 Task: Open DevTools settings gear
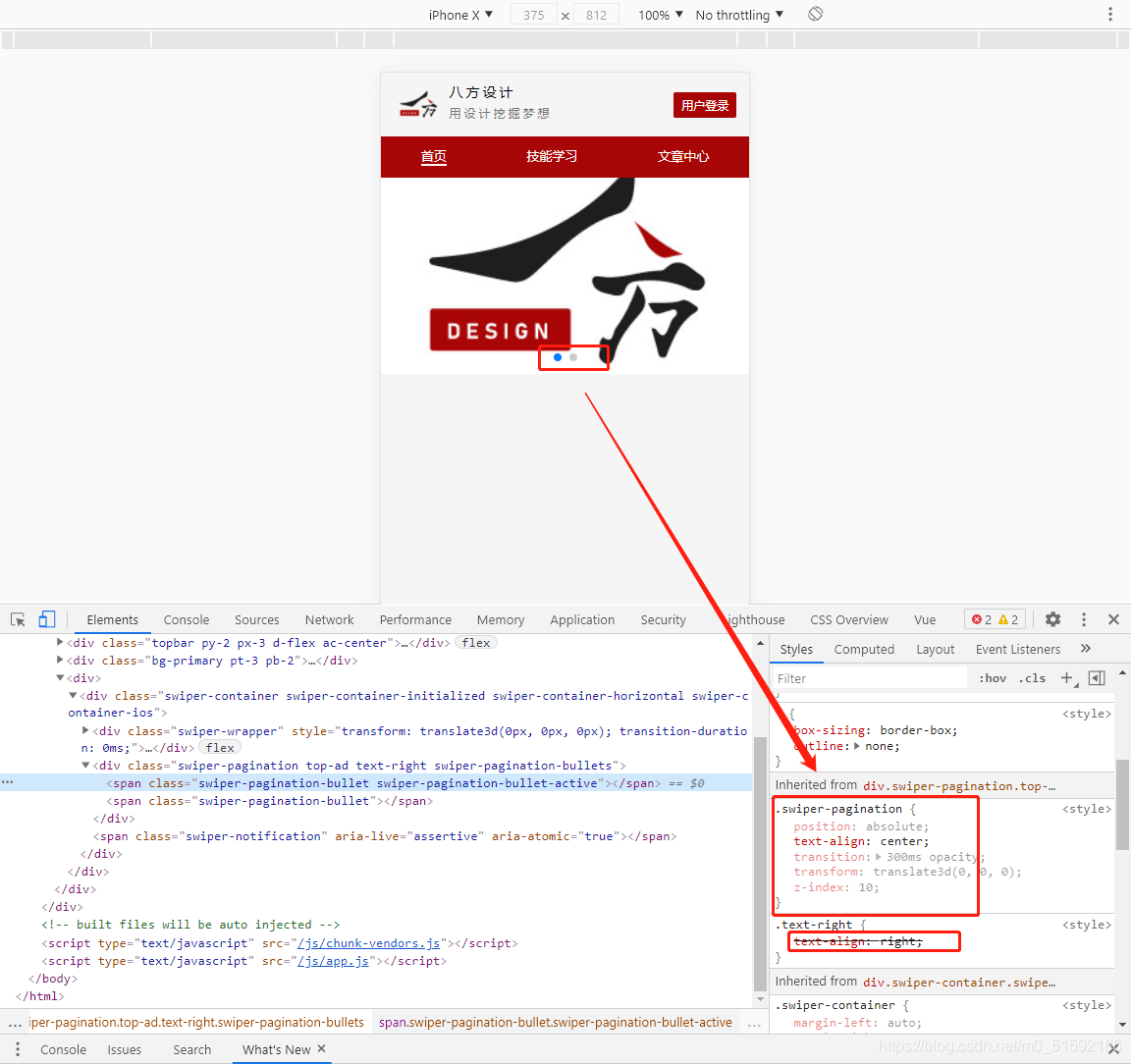[1053, 619]
